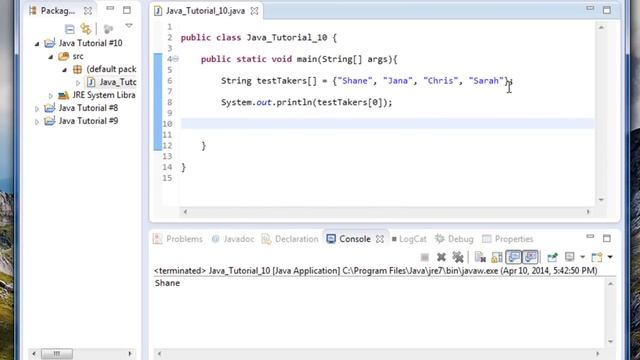Click the console horizontal scrollbar left arrow
Screen dimensions: 640x360
coord(160,354)
